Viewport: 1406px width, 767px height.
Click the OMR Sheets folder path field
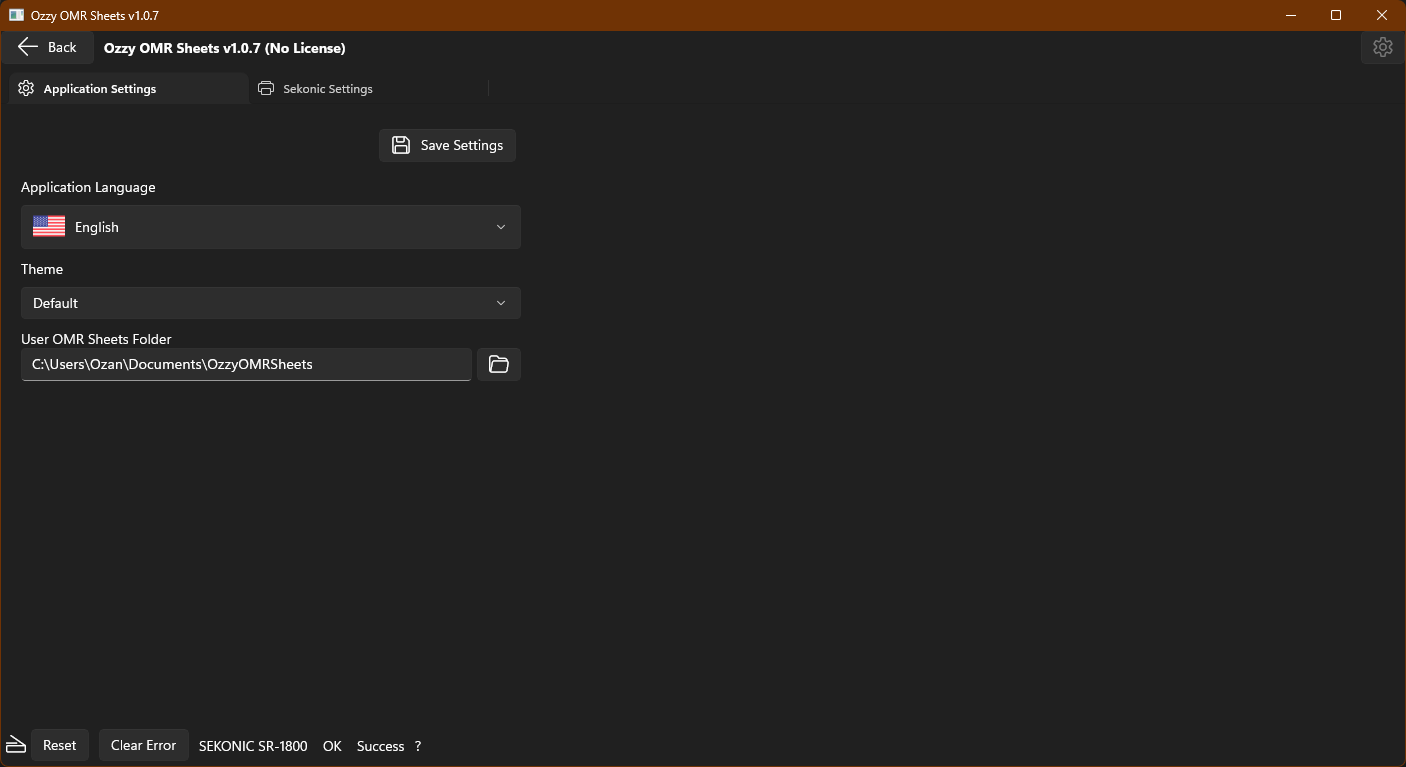pos(245,364)
